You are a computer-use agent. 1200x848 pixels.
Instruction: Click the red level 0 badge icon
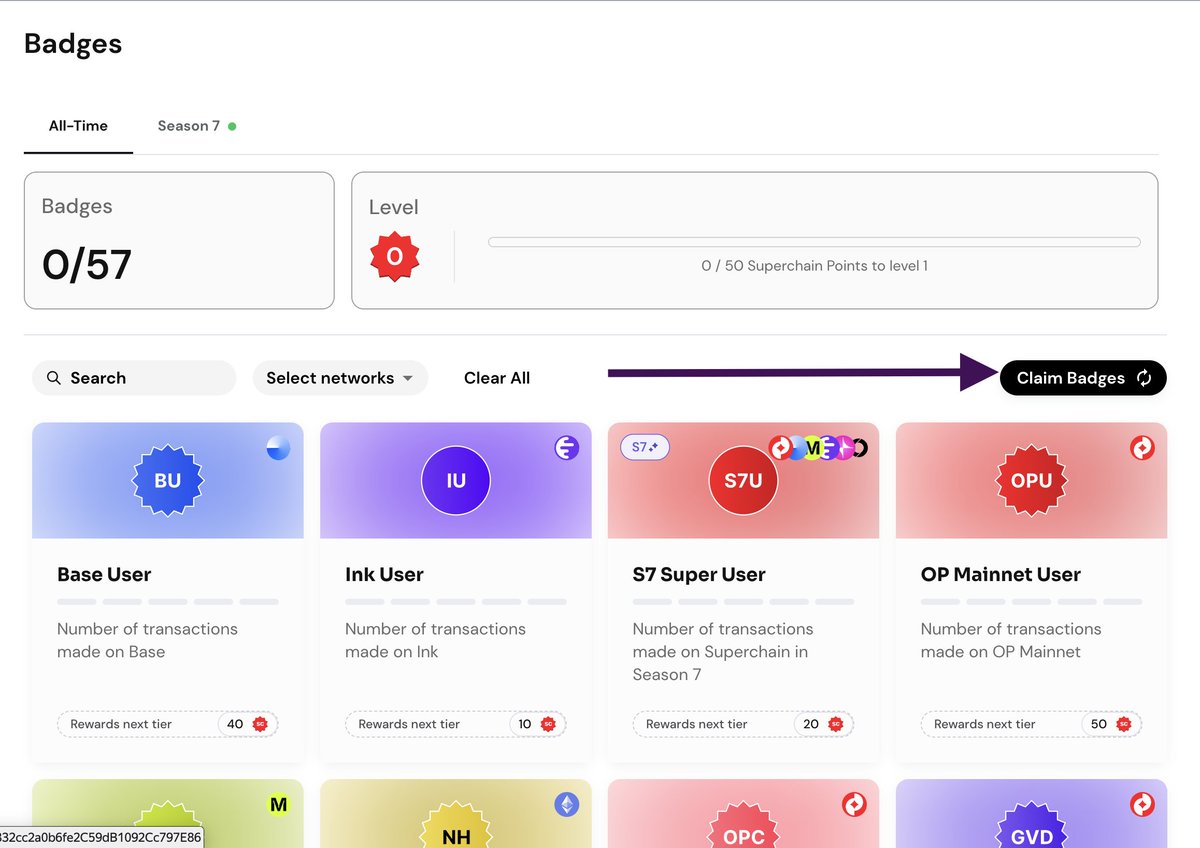(x=394, y=257)
